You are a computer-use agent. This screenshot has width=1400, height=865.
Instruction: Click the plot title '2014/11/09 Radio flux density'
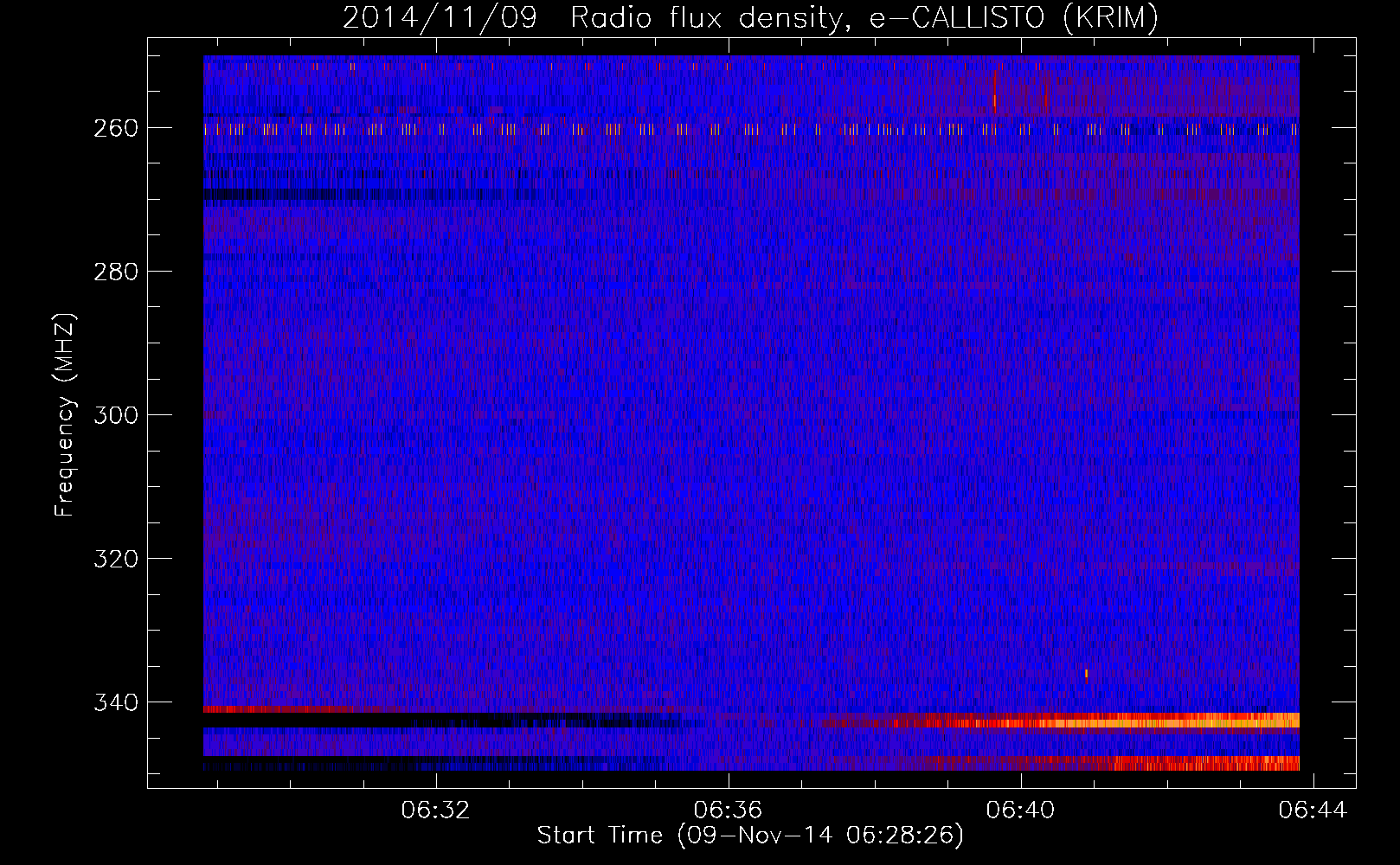pos(750,17)
